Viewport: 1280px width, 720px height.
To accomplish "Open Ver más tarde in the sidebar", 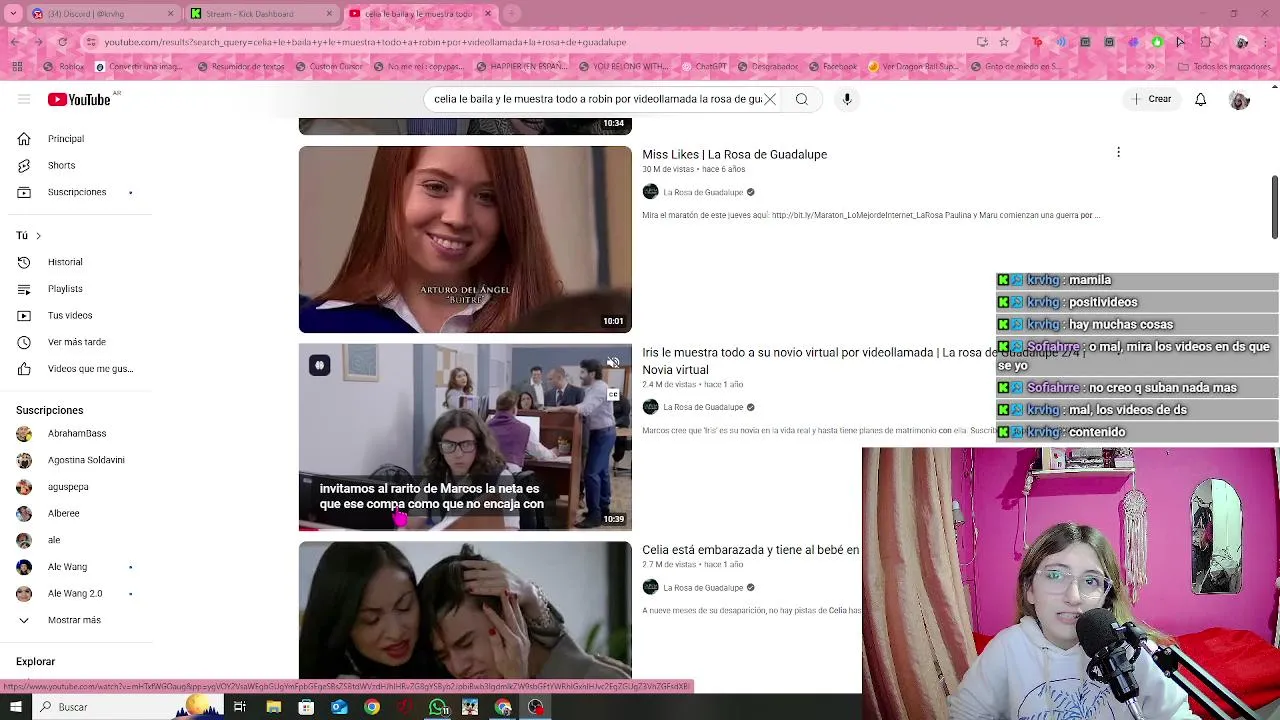I will (75, 342).
